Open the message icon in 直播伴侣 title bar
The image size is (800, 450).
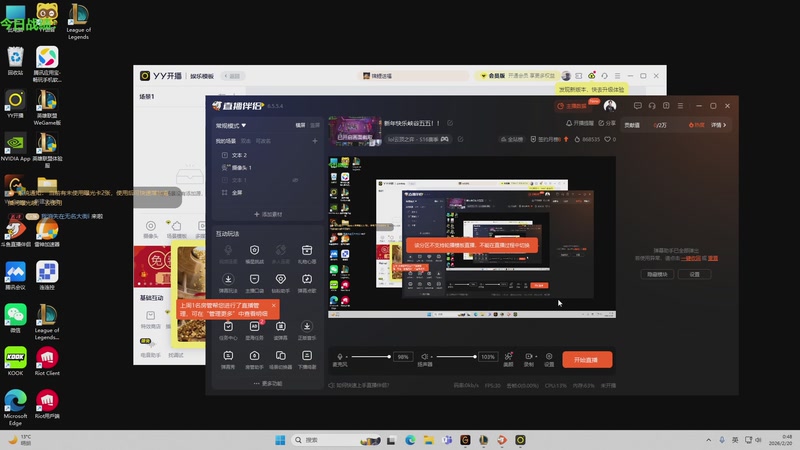click(x=637, y=106)
